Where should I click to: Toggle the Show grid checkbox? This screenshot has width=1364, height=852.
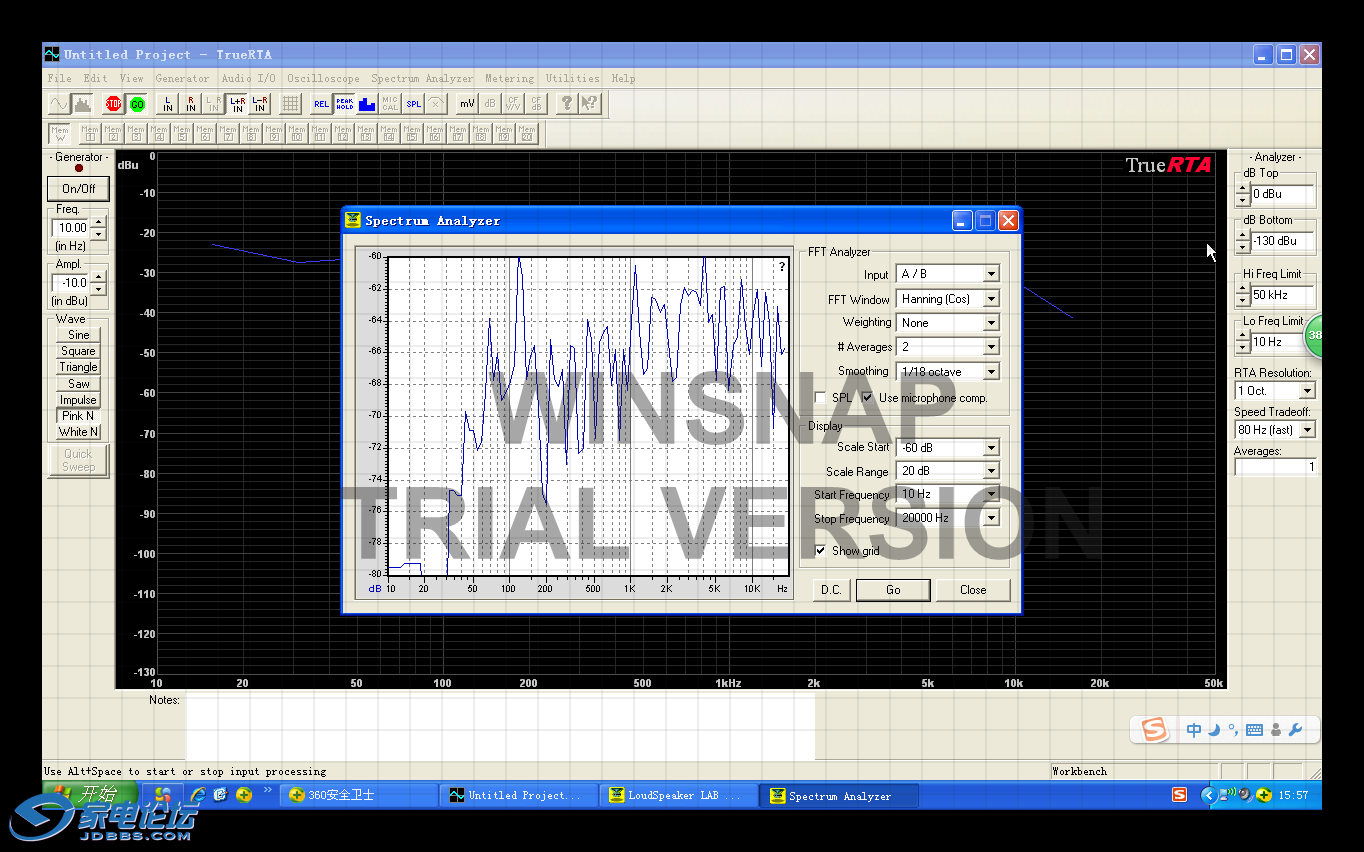(x=821, y=551)
